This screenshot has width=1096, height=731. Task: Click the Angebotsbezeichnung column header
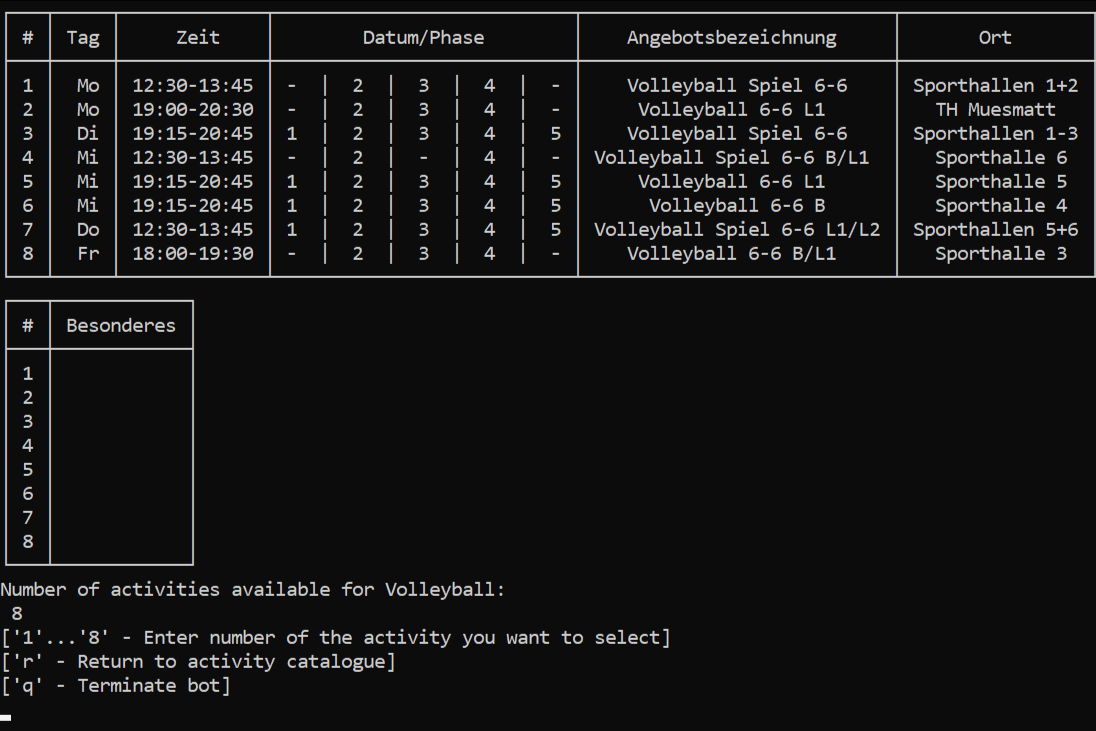(731, 38)
